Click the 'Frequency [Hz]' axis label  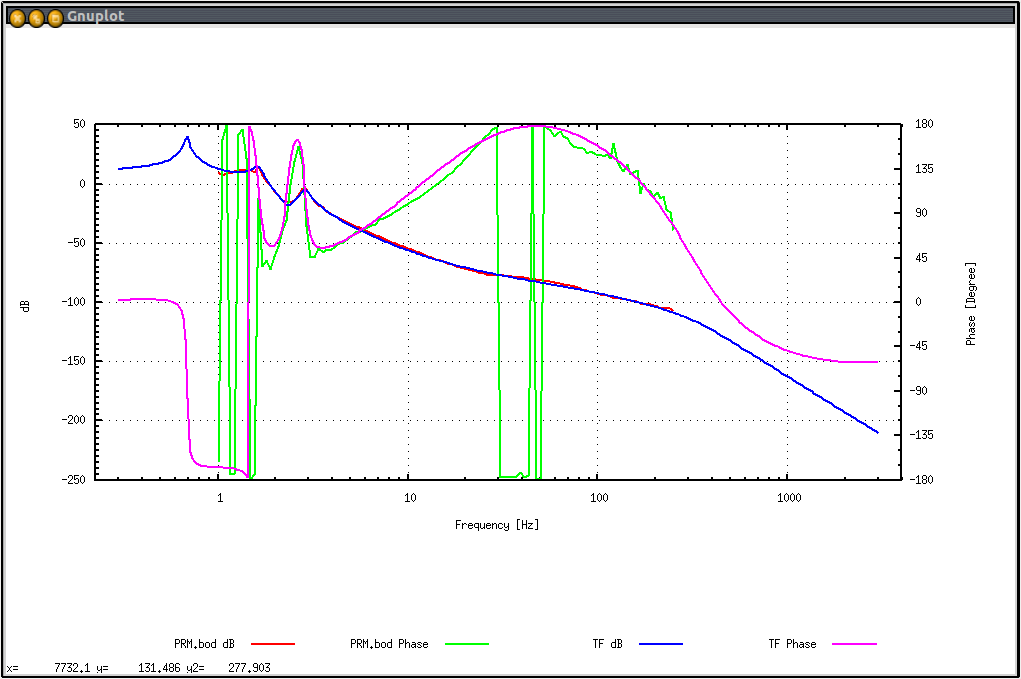pyautogui.click(x=497, y=525)
